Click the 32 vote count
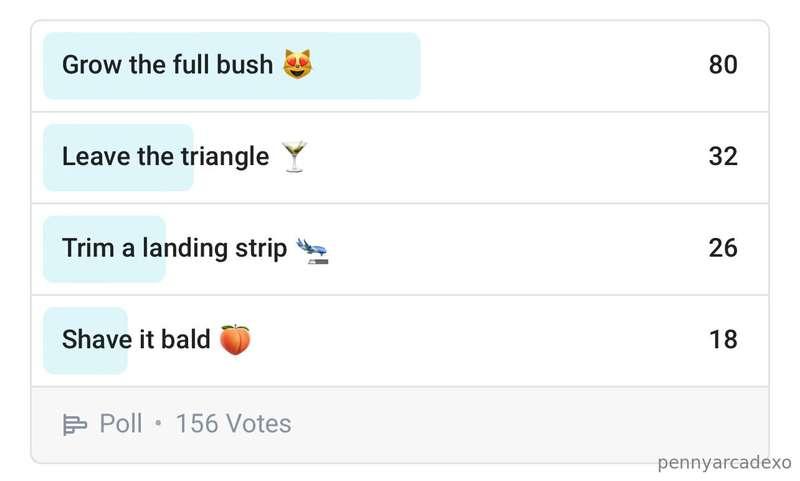Viewport: 800px width, 481px height. click(723, 156)
